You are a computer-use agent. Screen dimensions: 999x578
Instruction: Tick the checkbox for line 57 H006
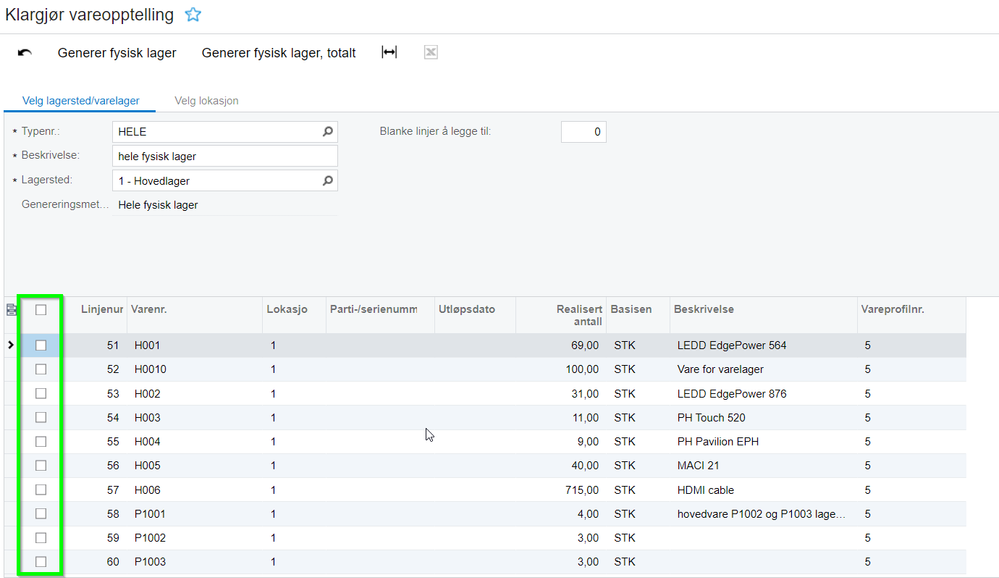click(41, 489)
